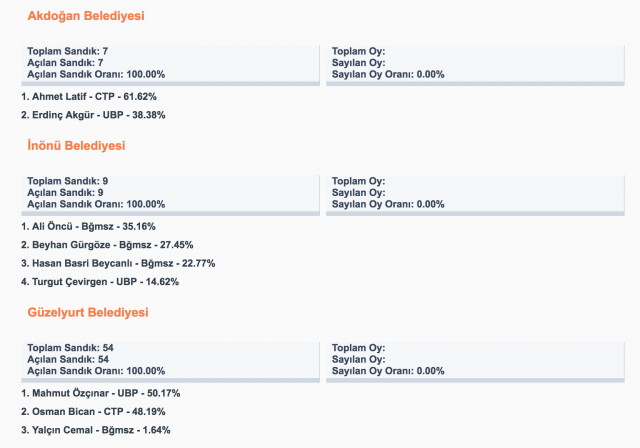This screenshot has height=448, width=640.
Task: Click Hasan Basri Beycanlı's result entry
Action: click(x=118, y=264)
